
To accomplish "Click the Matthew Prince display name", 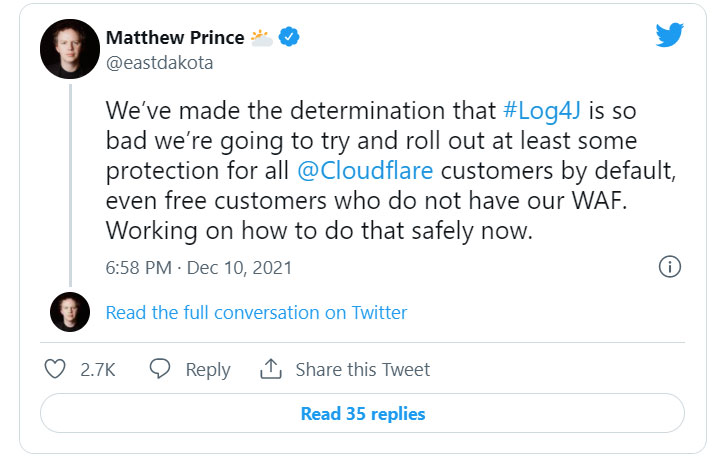I will tap(174, 38).
